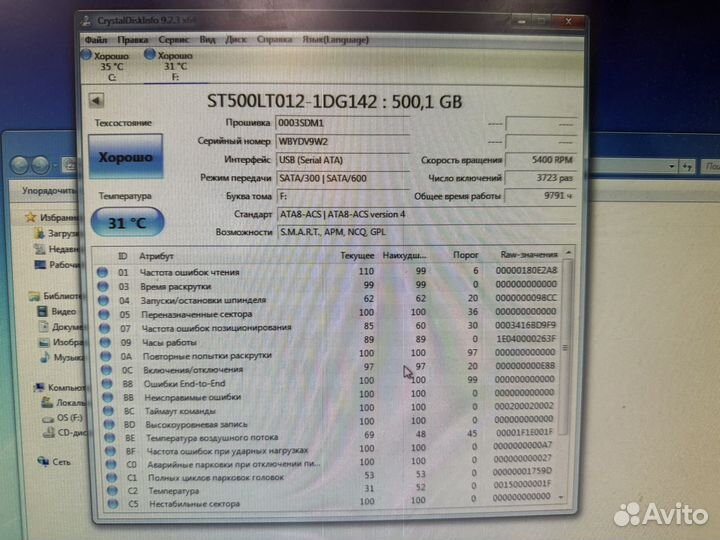Image resolution: width=720 pixels, height=540 pixels.
Task: Click status icon for attribute 01
Action: (102, 272)
